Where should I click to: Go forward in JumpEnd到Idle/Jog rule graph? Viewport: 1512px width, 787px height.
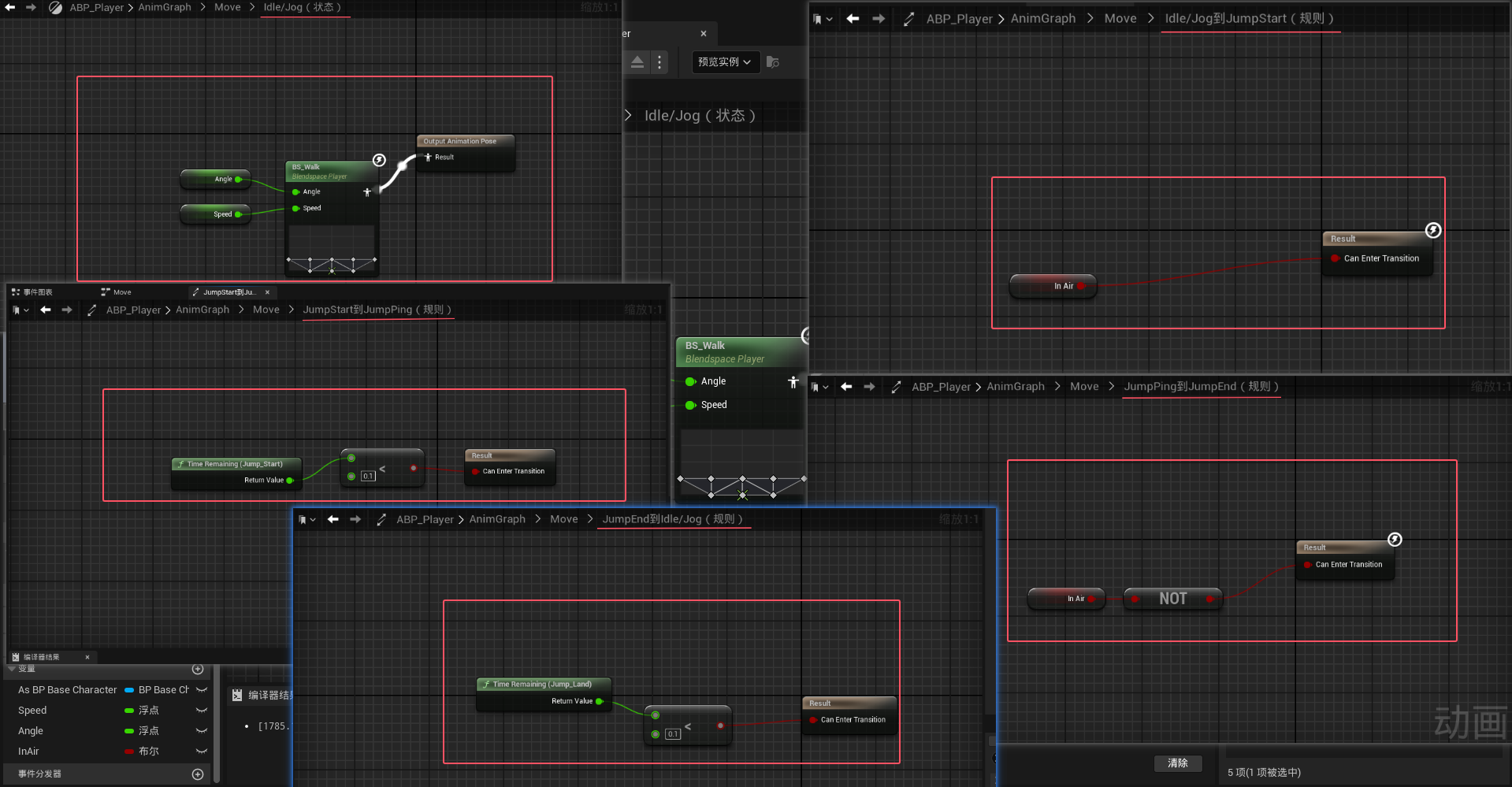pyautogui.click(x=355, y=519)
